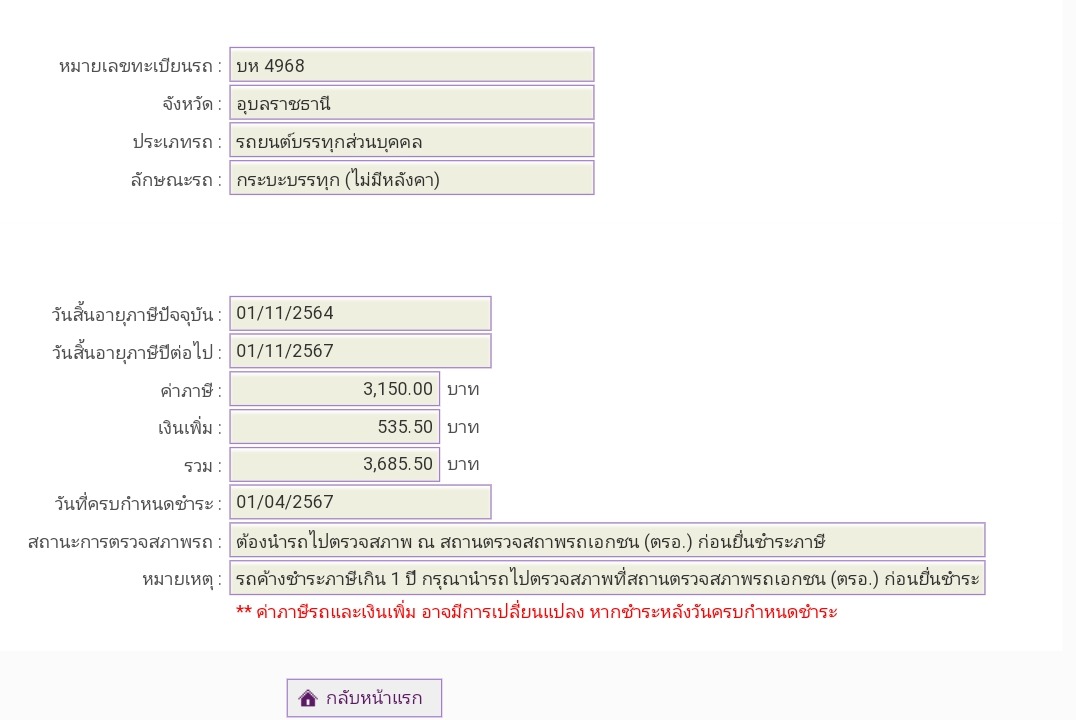Click the label ประเภทรถ
The image size is (1076, 720).
coord(177,142)
